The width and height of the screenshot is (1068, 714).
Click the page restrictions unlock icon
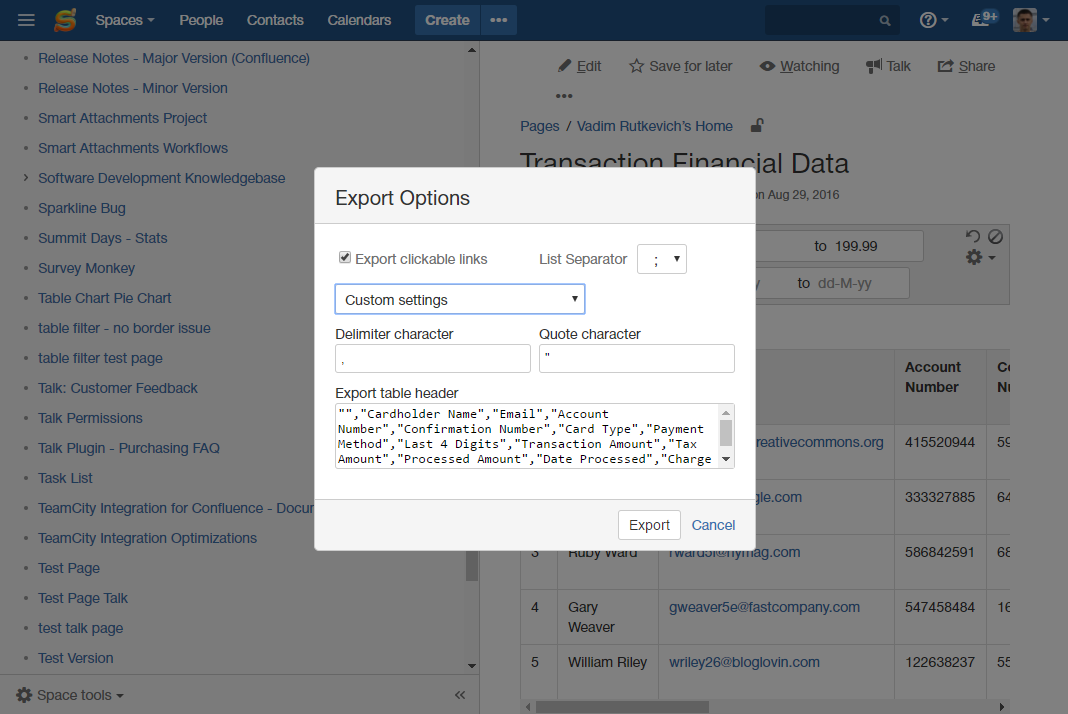pyautogui.click(x=757, y=126)
